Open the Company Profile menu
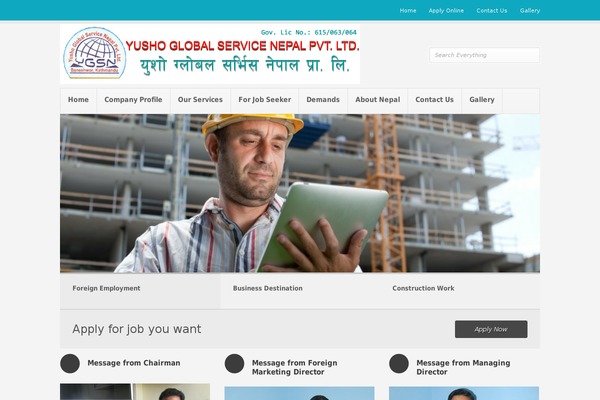The width and height of the screenshot is (600, 400). pyautogui.click(x=133, y=100)
